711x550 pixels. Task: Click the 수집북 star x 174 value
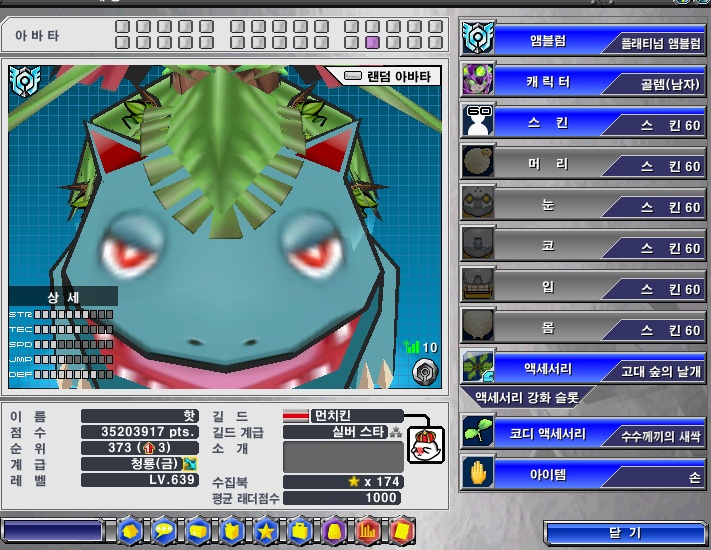[x=343, y=482]
